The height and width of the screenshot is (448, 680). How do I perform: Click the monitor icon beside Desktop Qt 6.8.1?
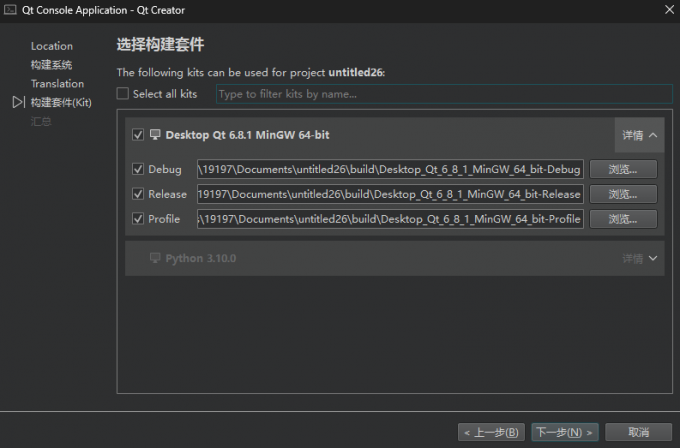pos(155,135)
